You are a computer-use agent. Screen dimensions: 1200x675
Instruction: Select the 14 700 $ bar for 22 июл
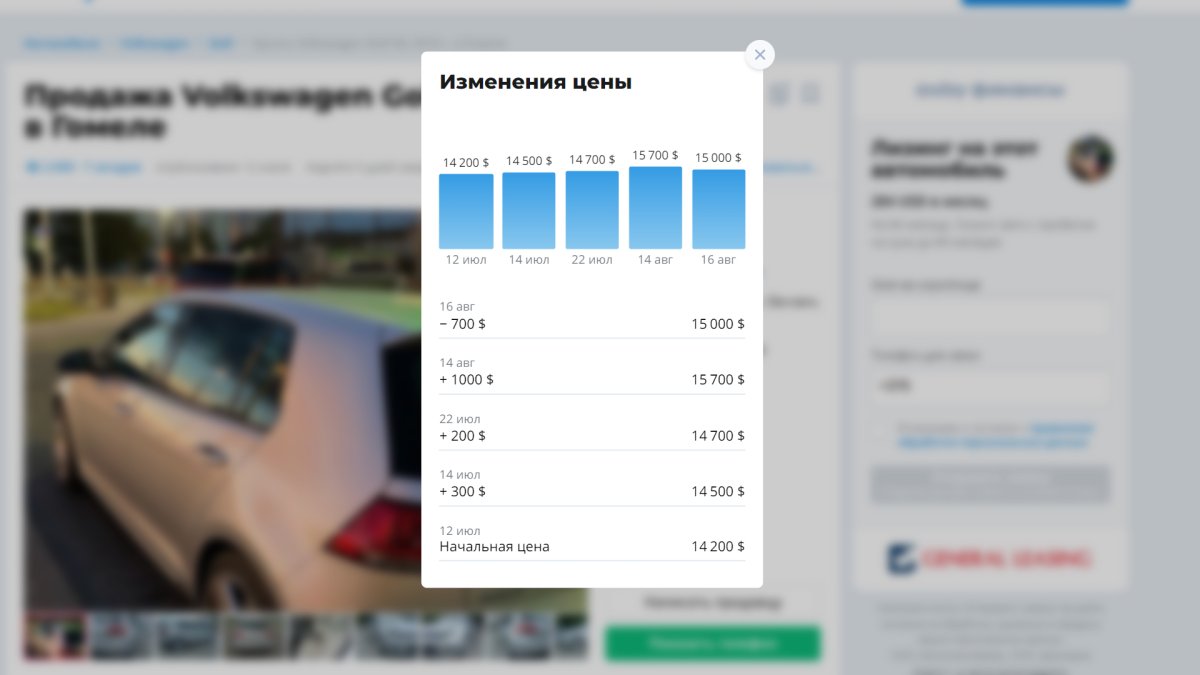coord(592,210)
